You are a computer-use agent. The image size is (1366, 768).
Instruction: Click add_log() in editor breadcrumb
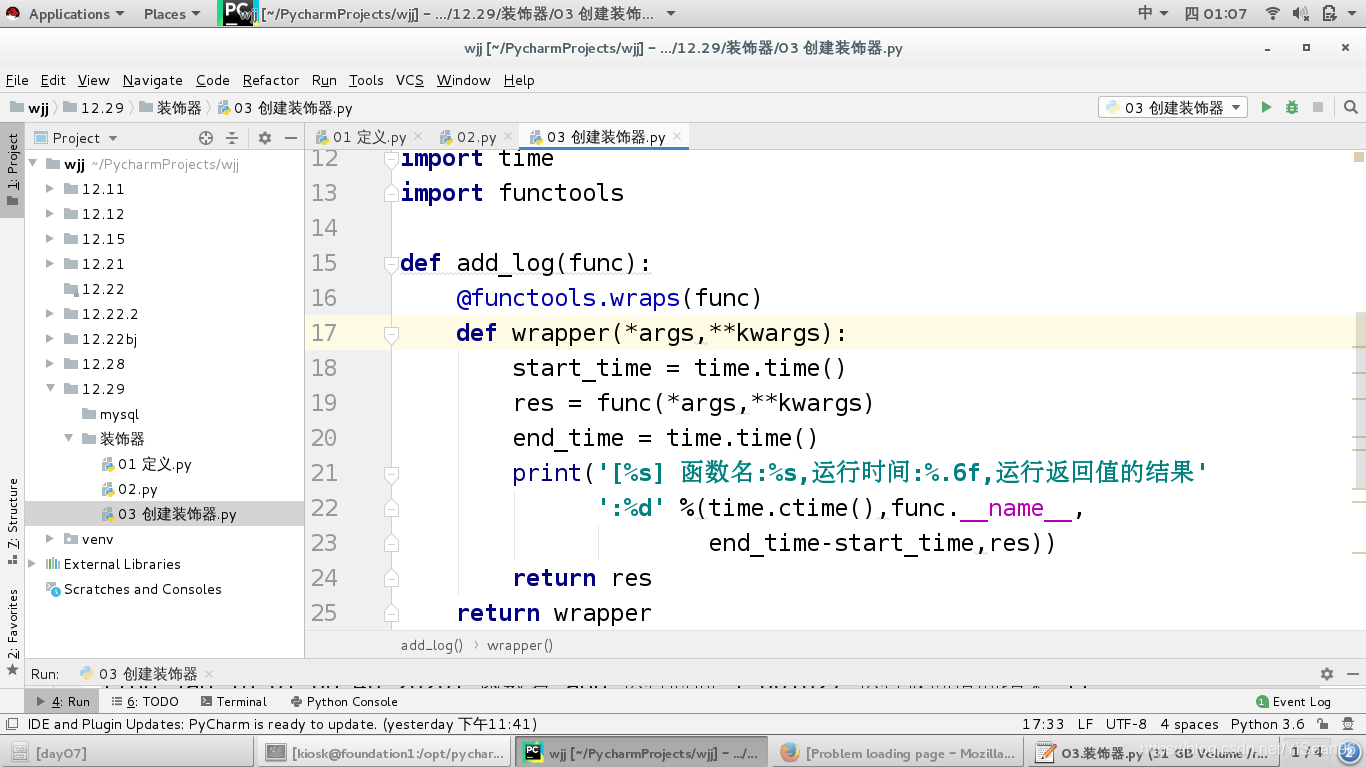click(x=432, y=645)
